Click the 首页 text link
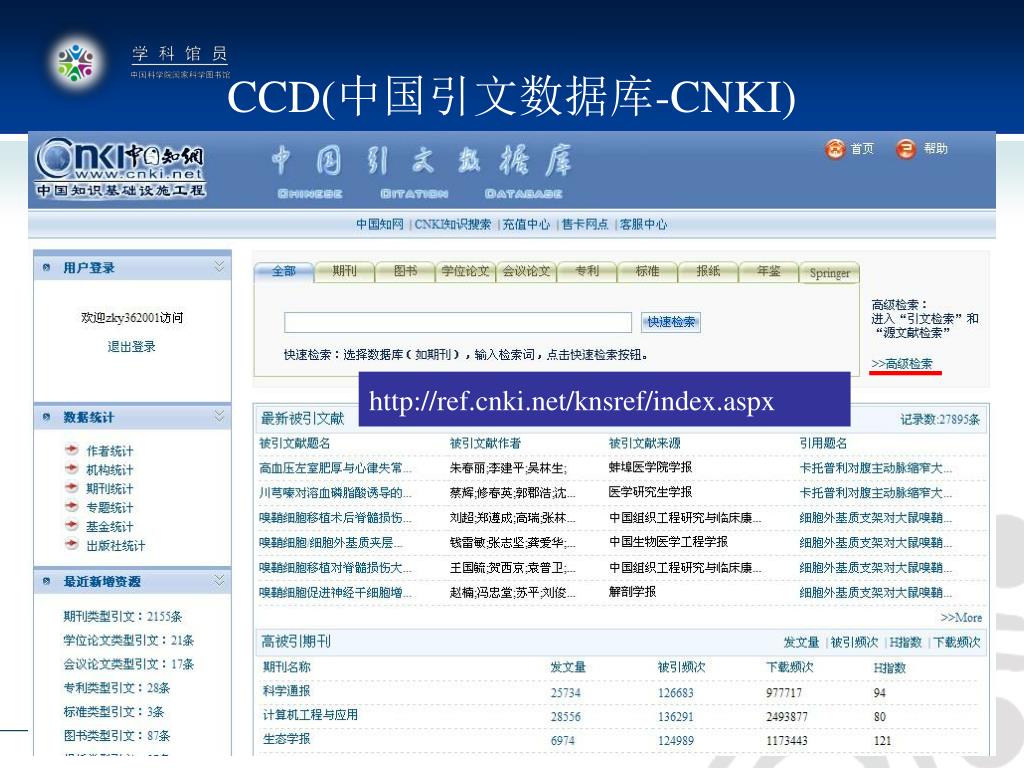Image resolution: width=1024 pixels, height=768 pixels. 862,149
